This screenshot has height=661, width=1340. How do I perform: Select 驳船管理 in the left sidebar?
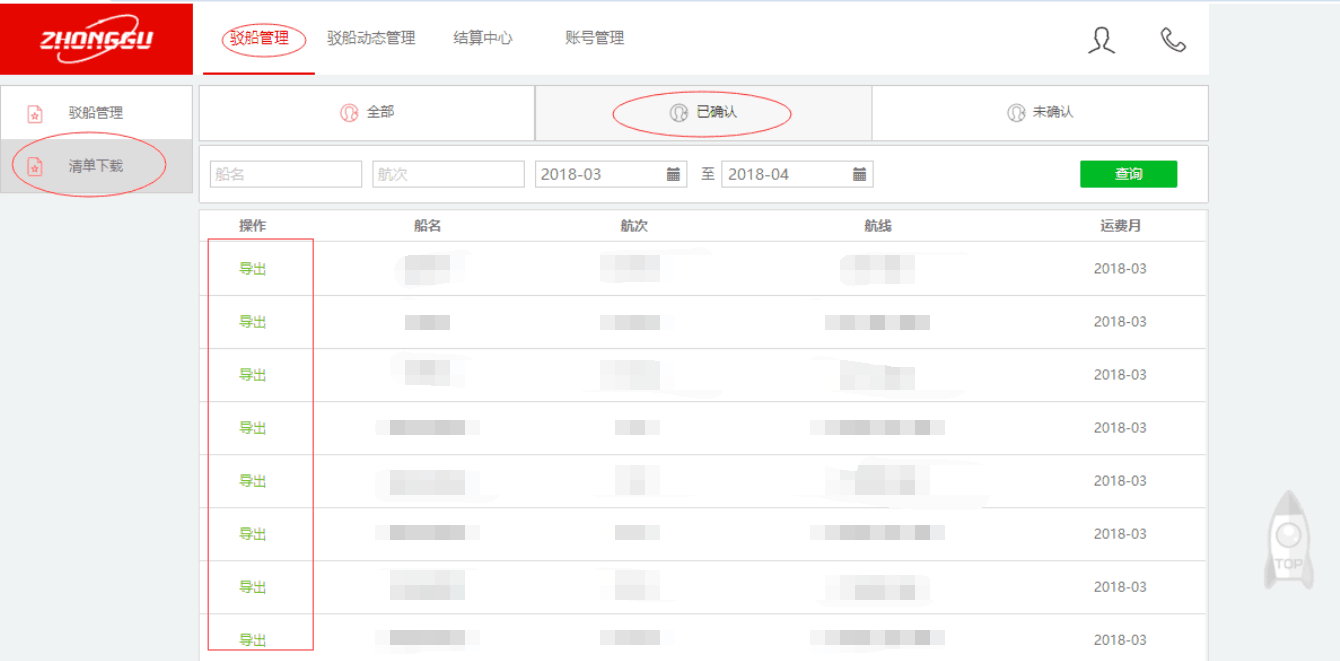point(97,113)
